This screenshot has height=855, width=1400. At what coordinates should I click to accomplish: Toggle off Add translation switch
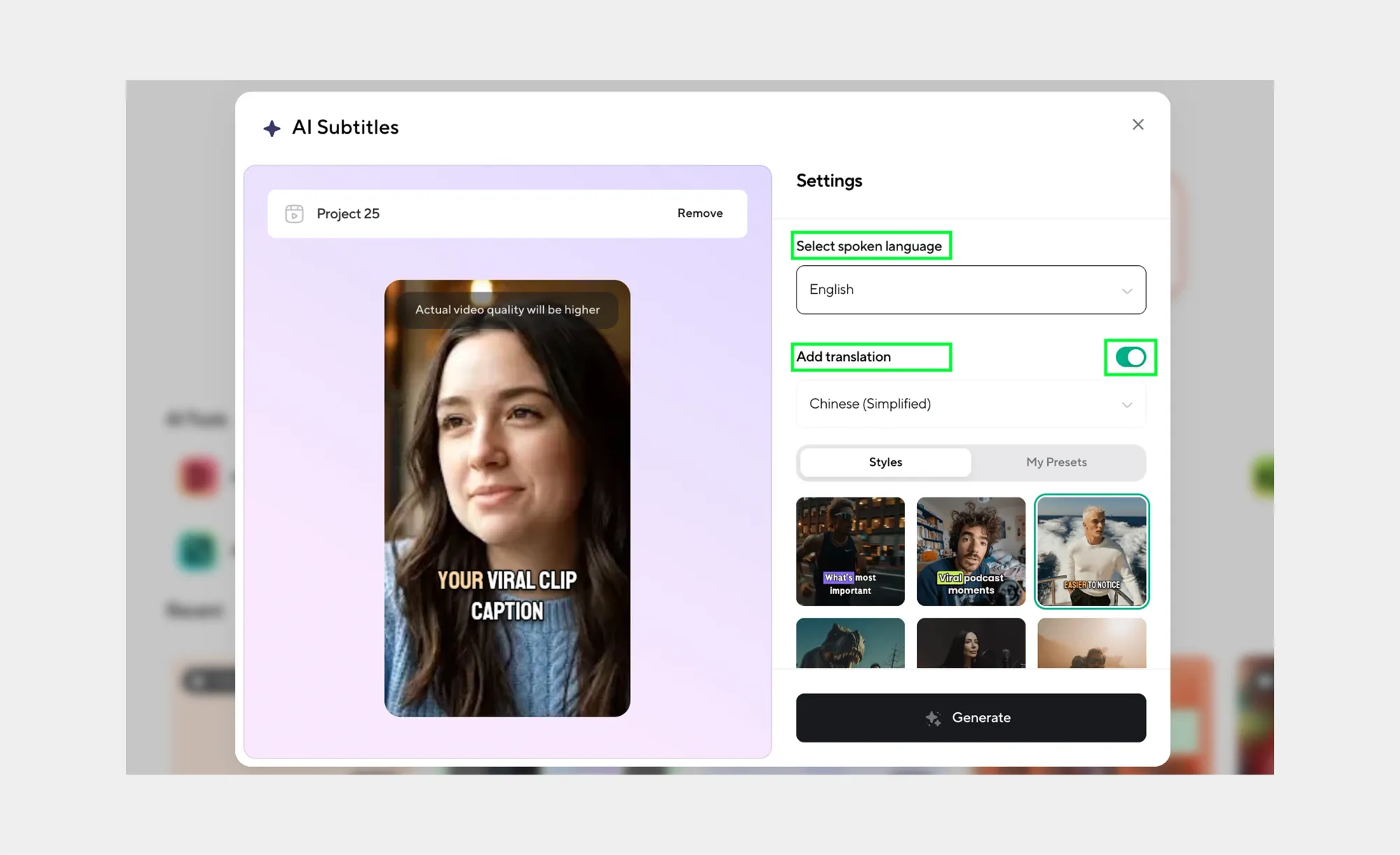tap(1130, 358)
